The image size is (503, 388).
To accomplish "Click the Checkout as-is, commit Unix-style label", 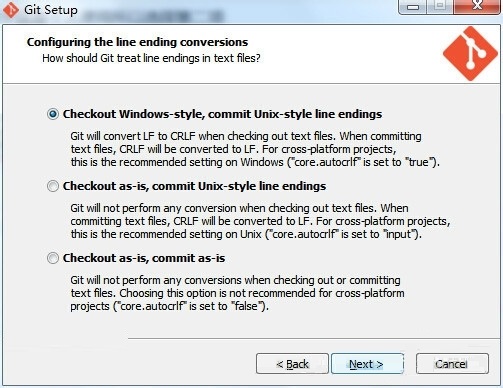I will point(194,186).
